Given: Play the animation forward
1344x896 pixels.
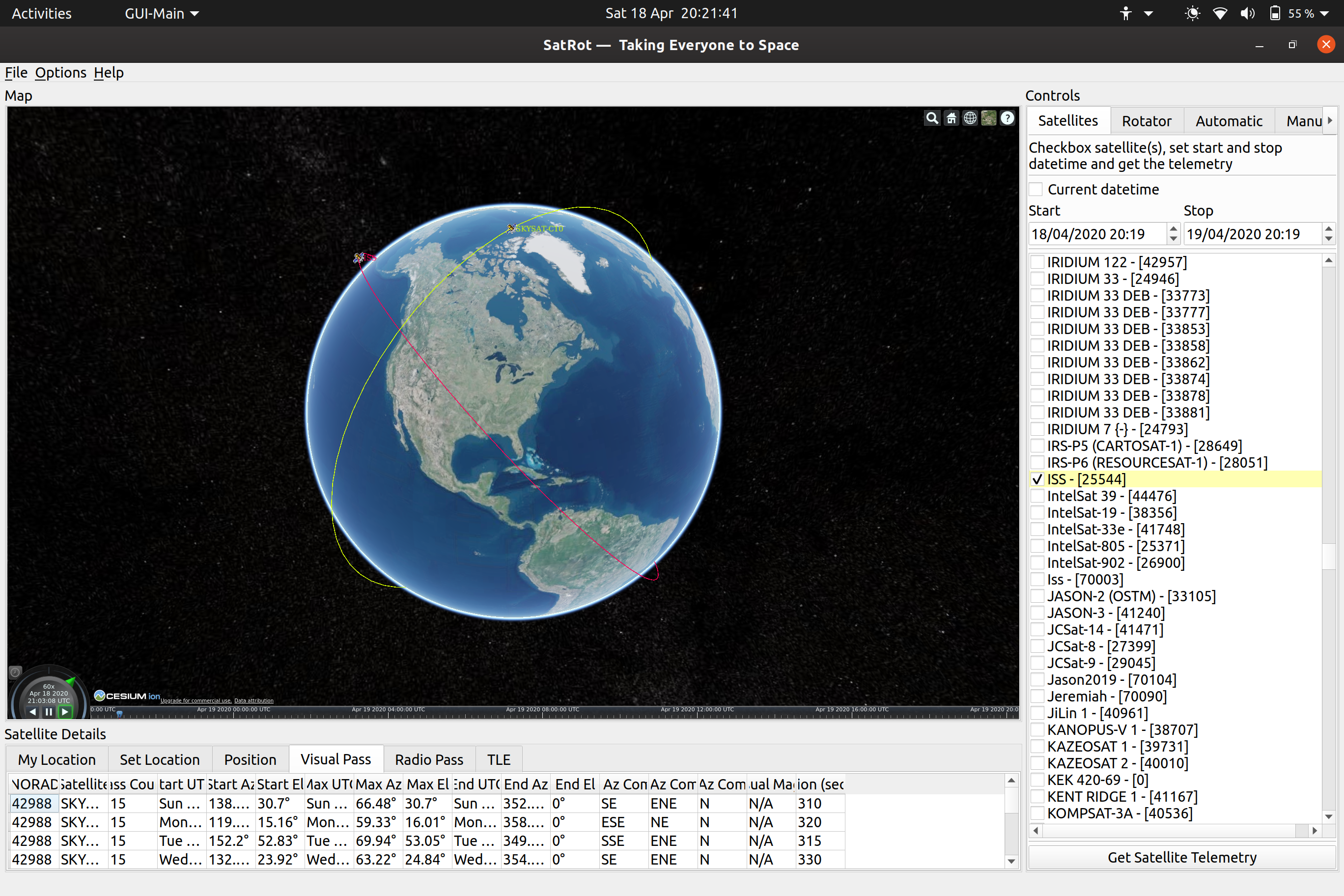Looking at the screenshot, I should pyautogui.click(x=64, y=711).
